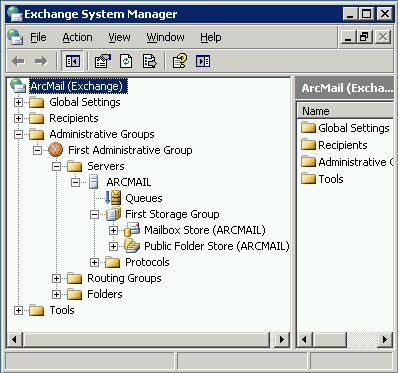The height and width of the screenshot is (373, 398).
Task: Open the Window menu
Action: pos(165,37)
